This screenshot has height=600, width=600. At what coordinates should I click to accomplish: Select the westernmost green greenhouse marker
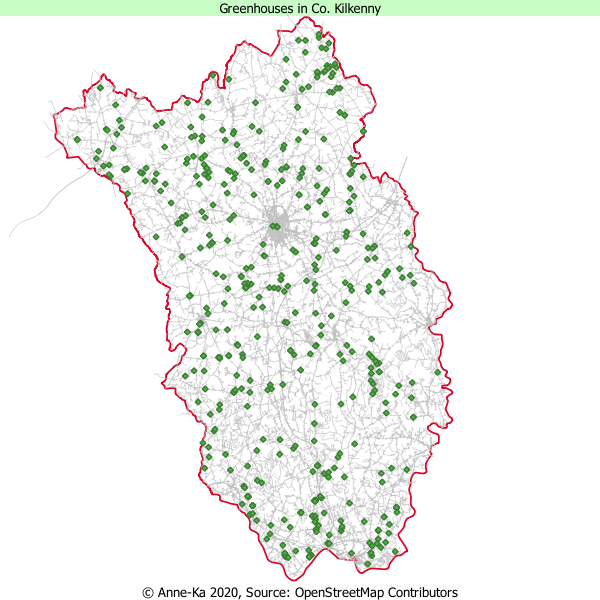tap(77, 140)
